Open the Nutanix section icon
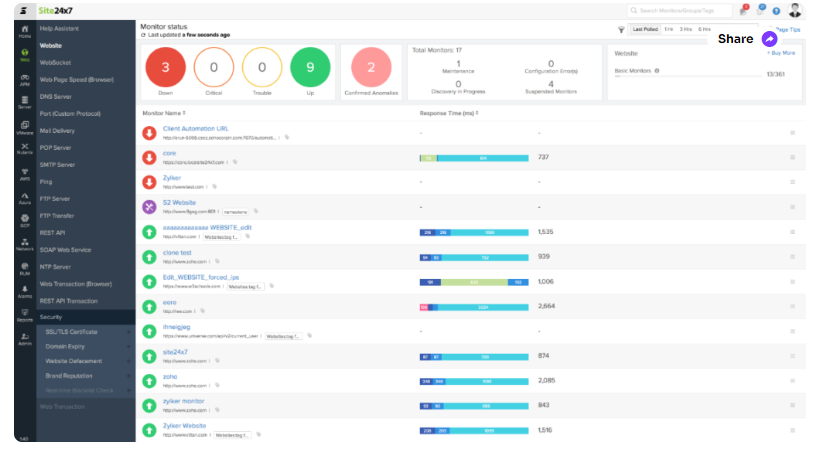Viewport: 840px width, 456px height. point(25,148)
